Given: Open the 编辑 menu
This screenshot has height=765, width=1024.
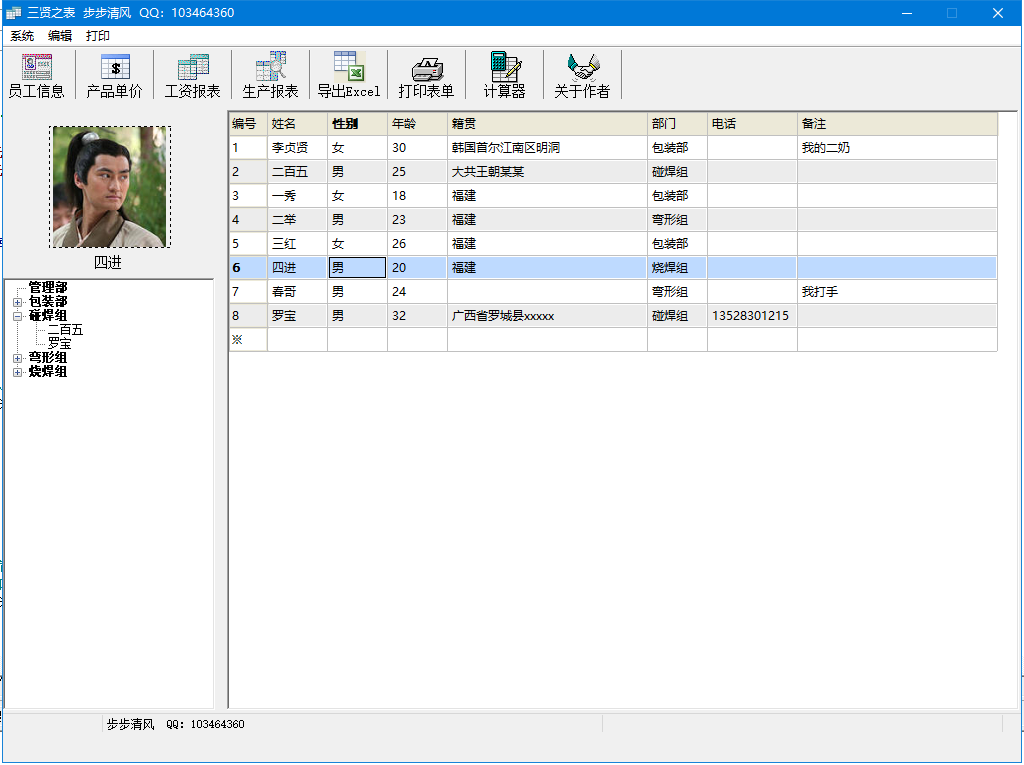Looking at the screenshot, I should pos(60,36).
